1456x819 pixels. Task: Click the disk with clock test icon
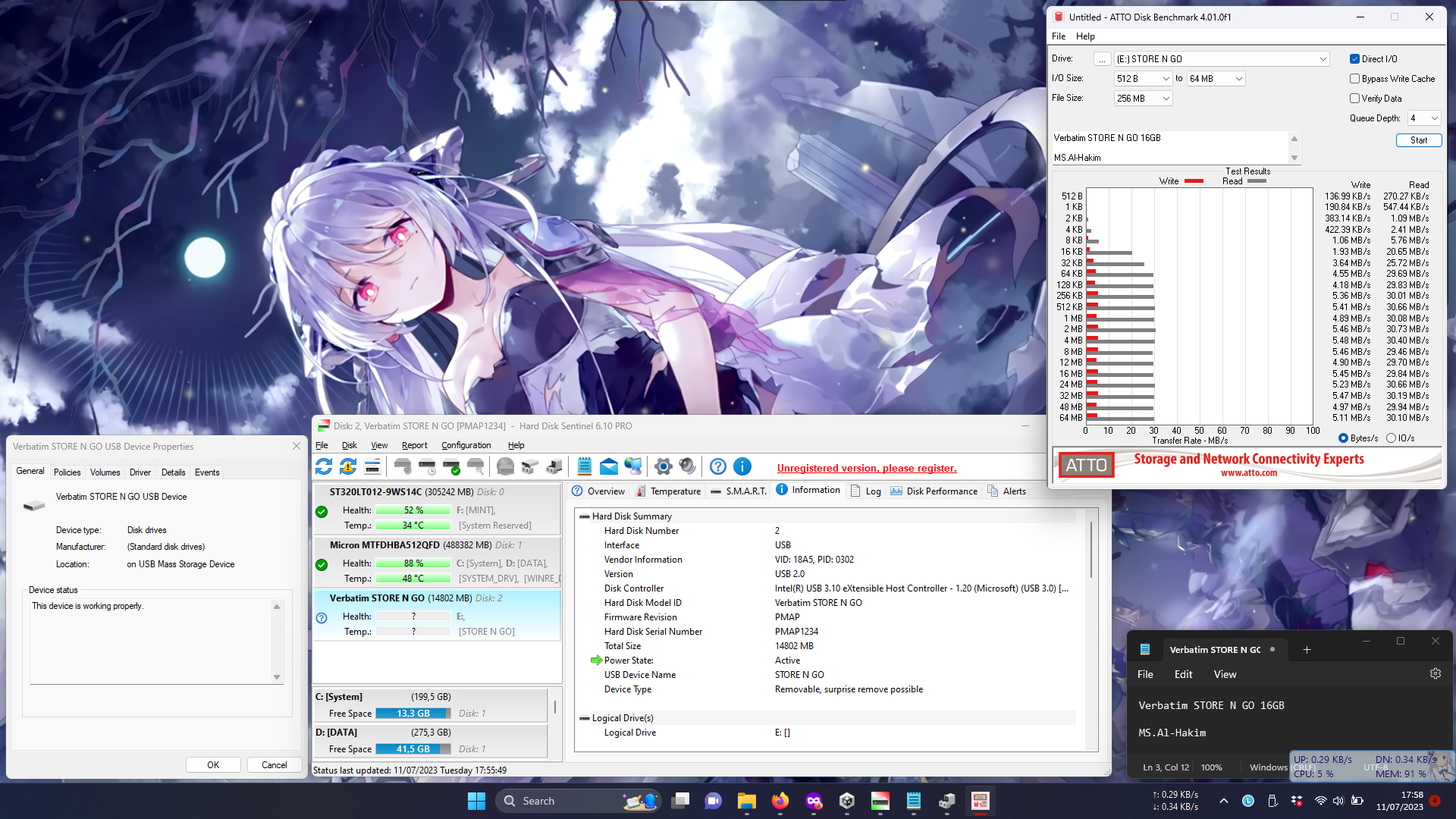(427, 466)
